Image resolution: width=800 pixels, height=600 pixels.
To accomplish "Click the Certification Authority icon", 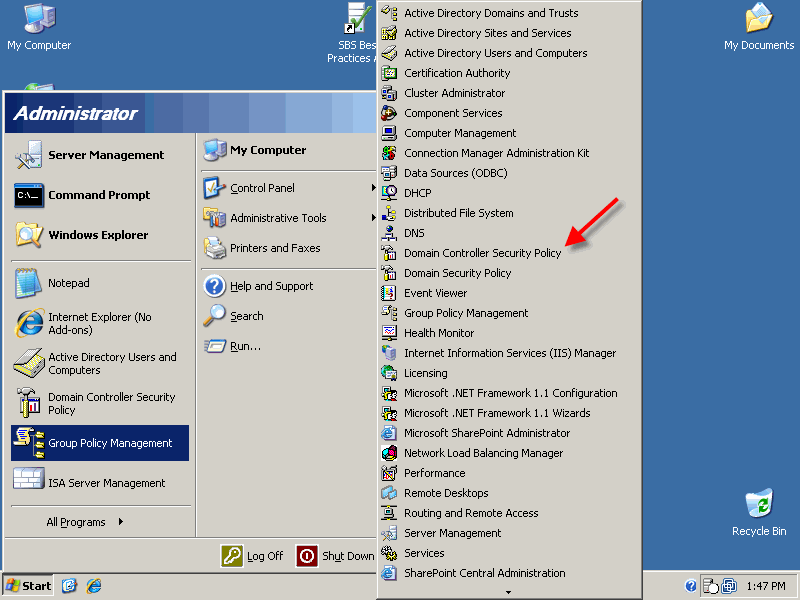I will tap(389, 73).
